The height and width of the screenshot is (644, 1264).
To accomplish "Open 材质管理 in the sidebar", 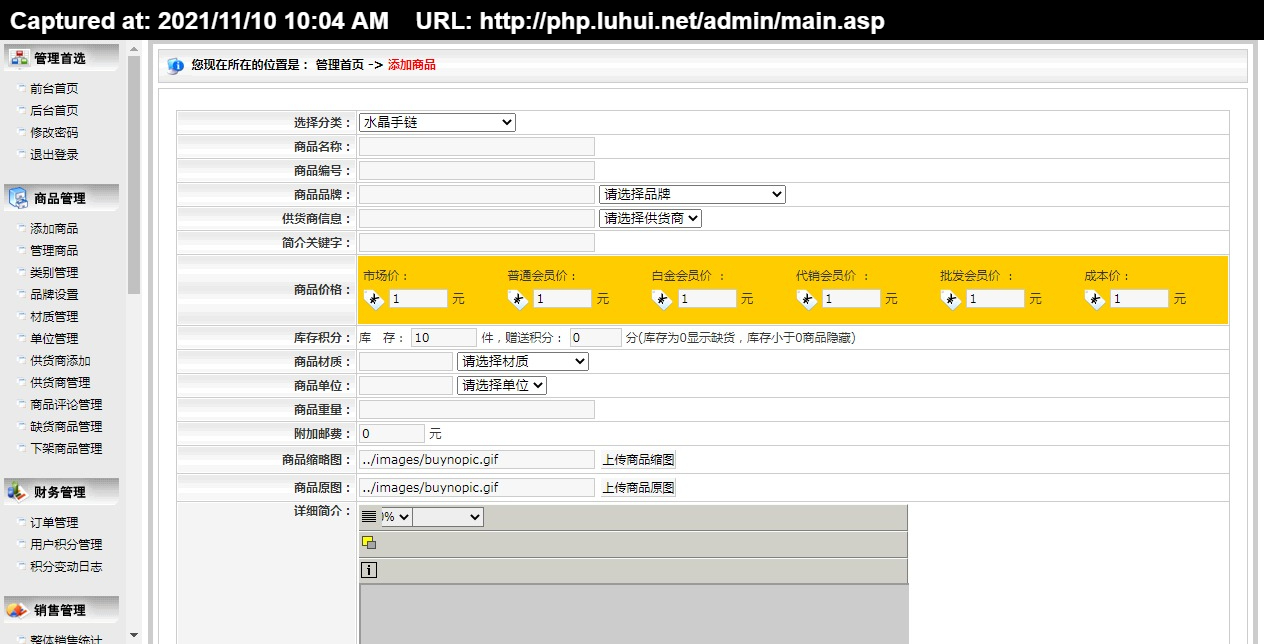I will [54, 317].
